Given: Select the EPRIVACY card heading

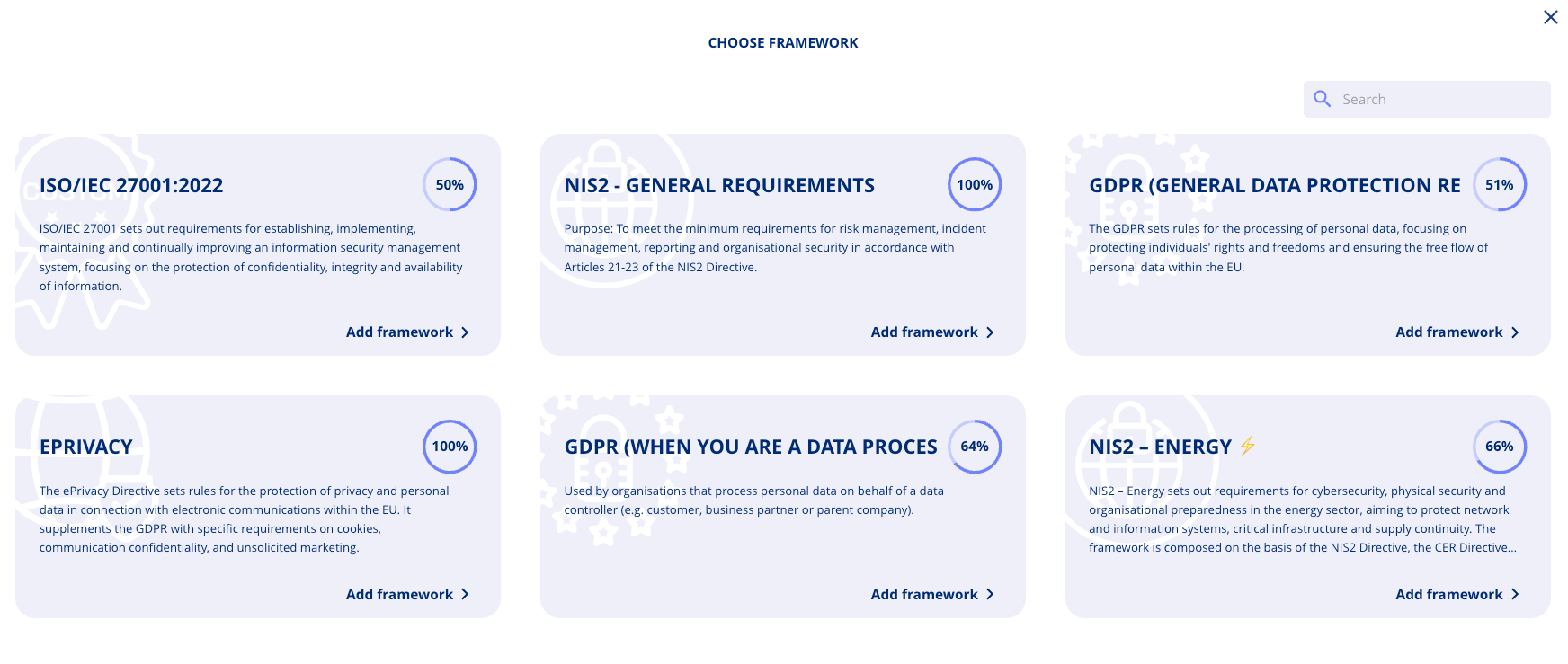Looking at the screenshot, I should tap(86, 447).
